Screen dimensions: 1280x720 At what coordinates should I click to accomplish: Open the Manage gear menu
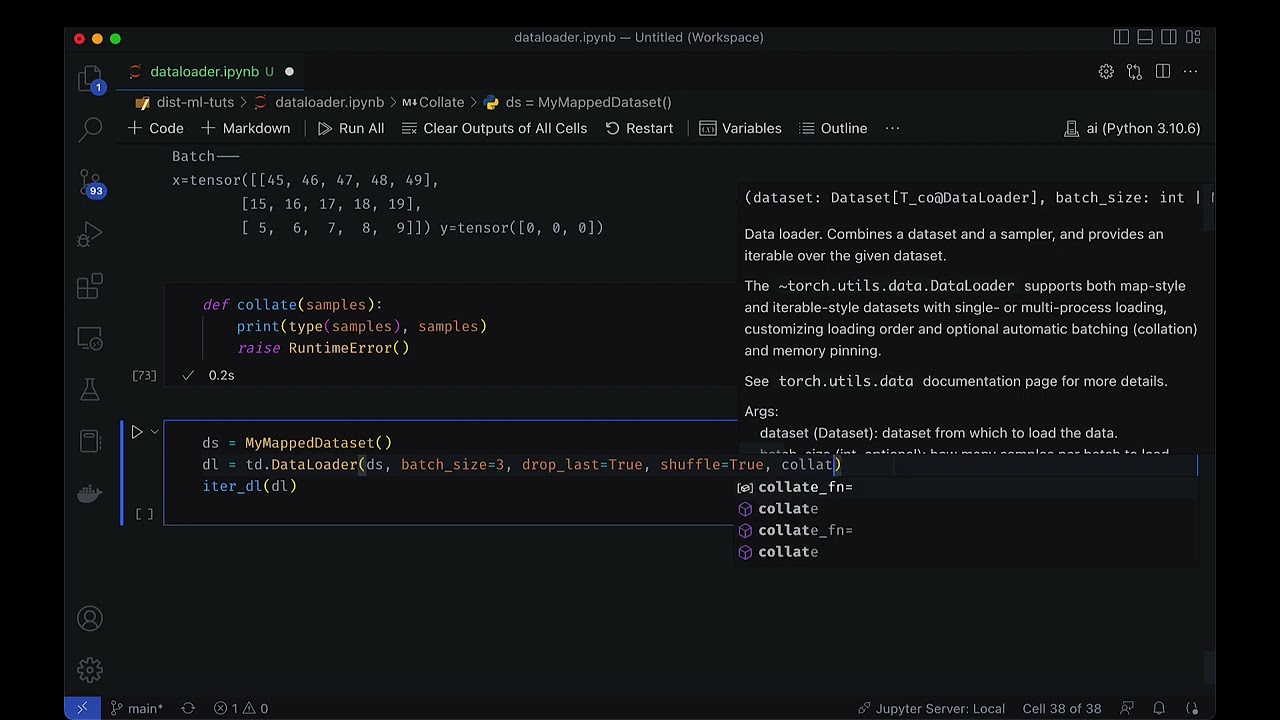(90, 669)
